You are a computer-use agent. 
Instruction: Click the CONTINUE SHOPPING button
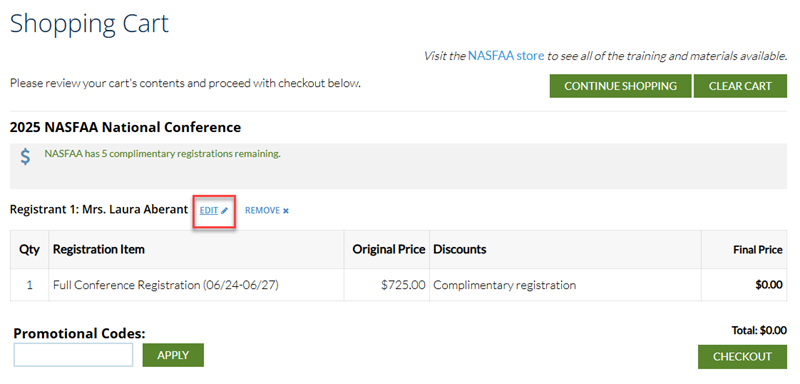(x=620, y=86)
